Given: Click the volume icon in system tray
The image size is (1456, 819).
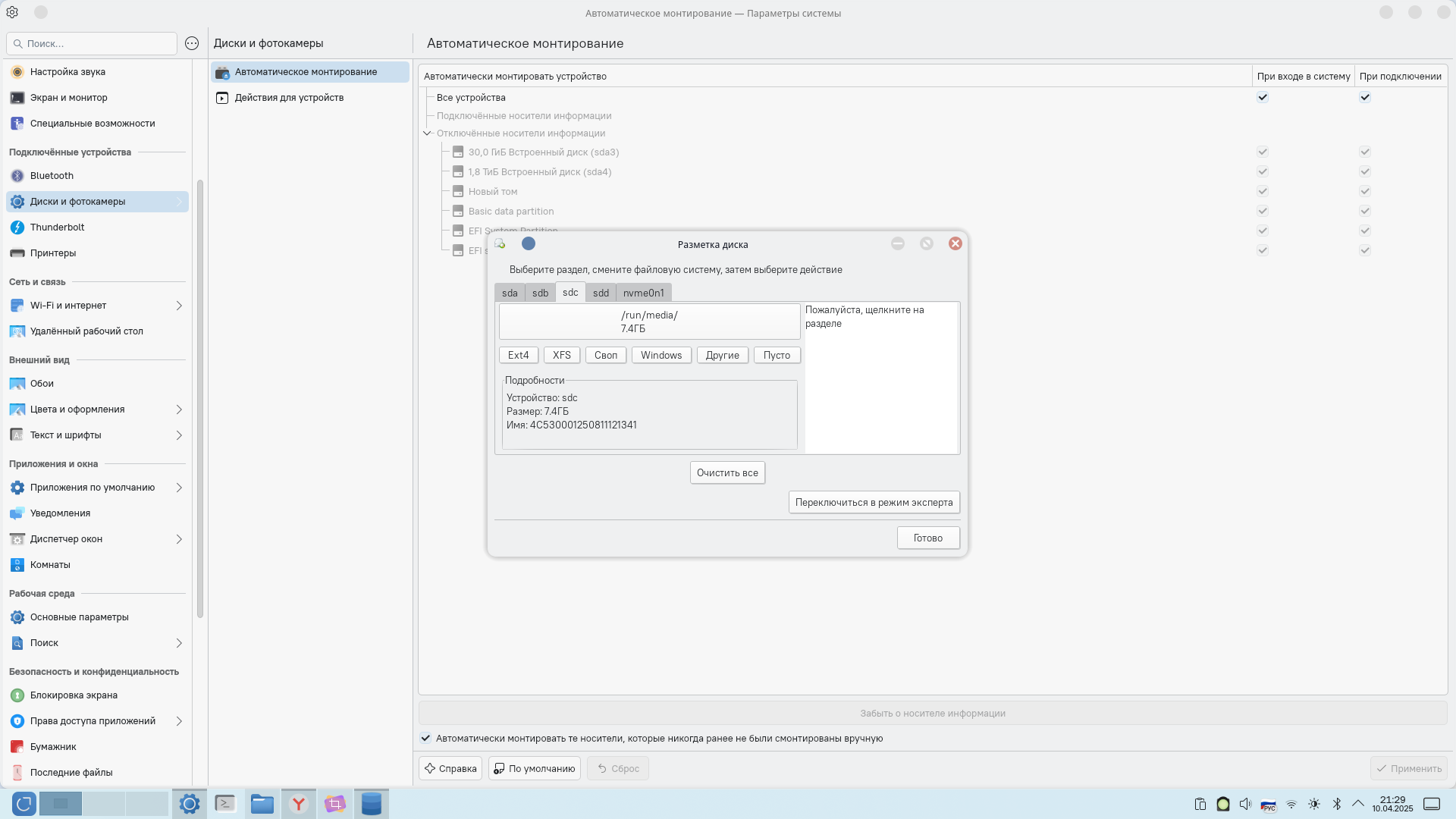Looking at the screenshot, I should [x=1245, y=804].
